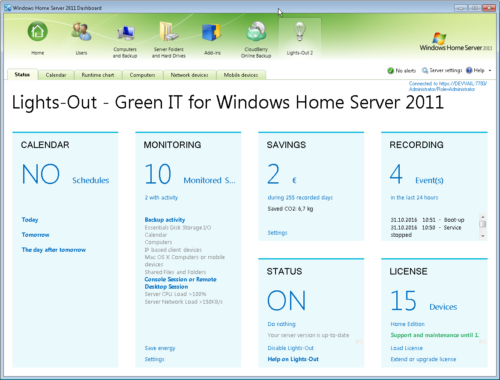
Task: Click during 255 recorded days link
Action: coord(300,197)
